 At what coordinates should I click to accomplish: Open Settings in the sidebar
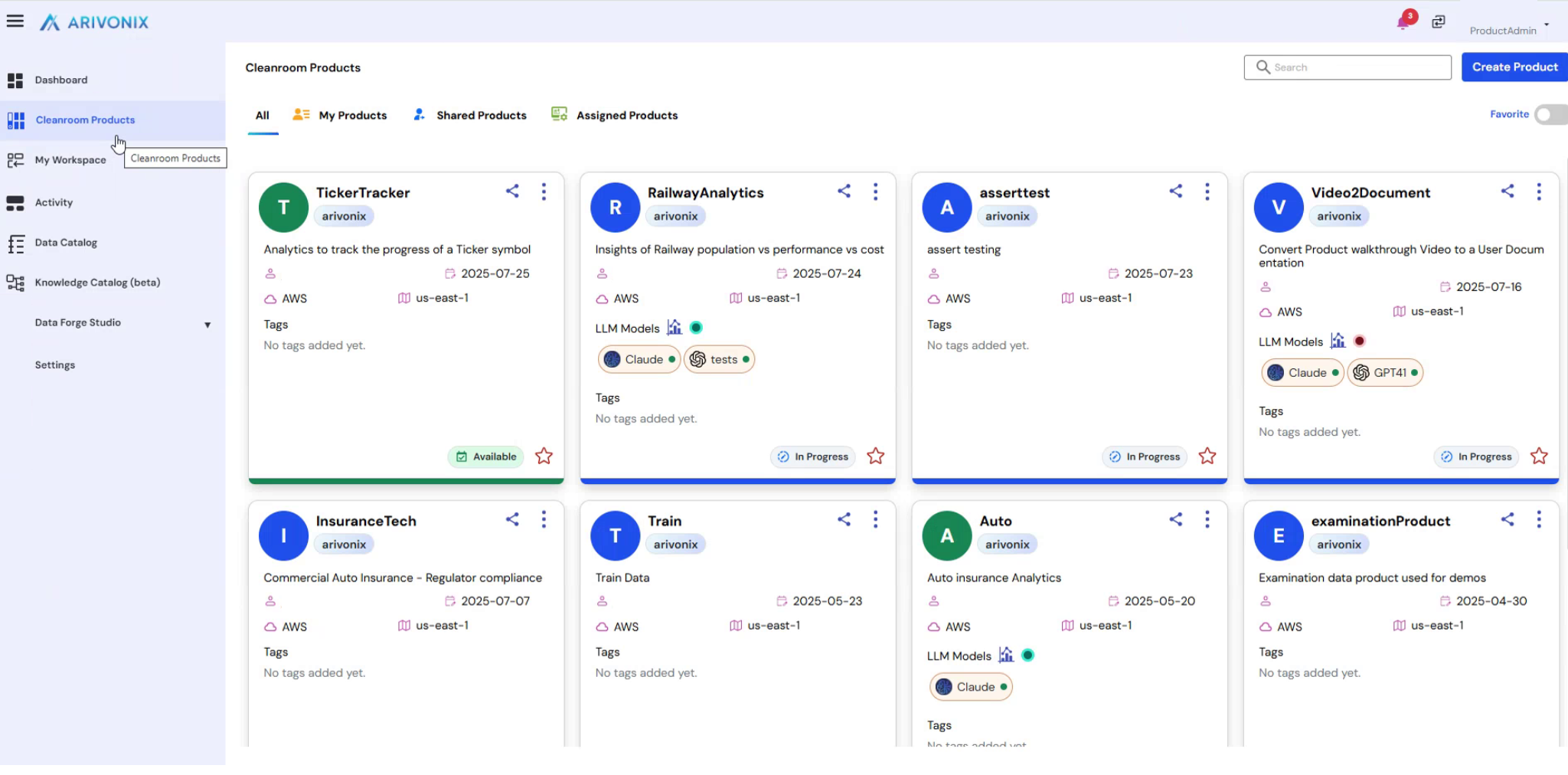pos(55,365)
